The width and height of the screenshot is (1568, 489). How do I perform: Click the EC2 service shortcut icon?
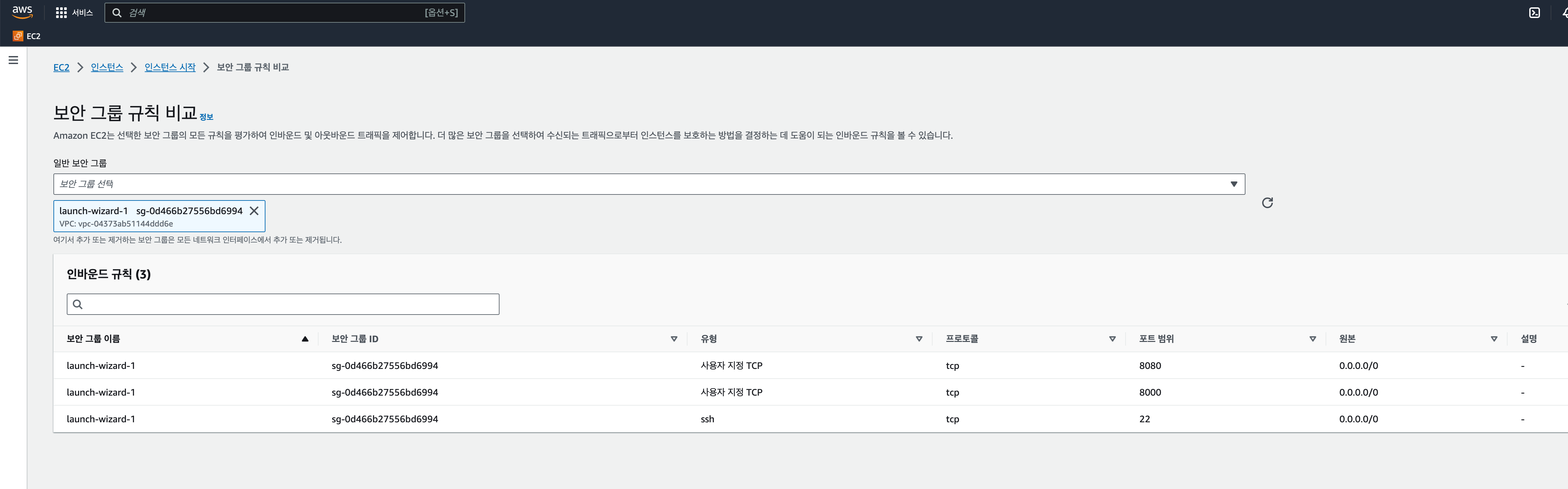(x=18, y=36)
